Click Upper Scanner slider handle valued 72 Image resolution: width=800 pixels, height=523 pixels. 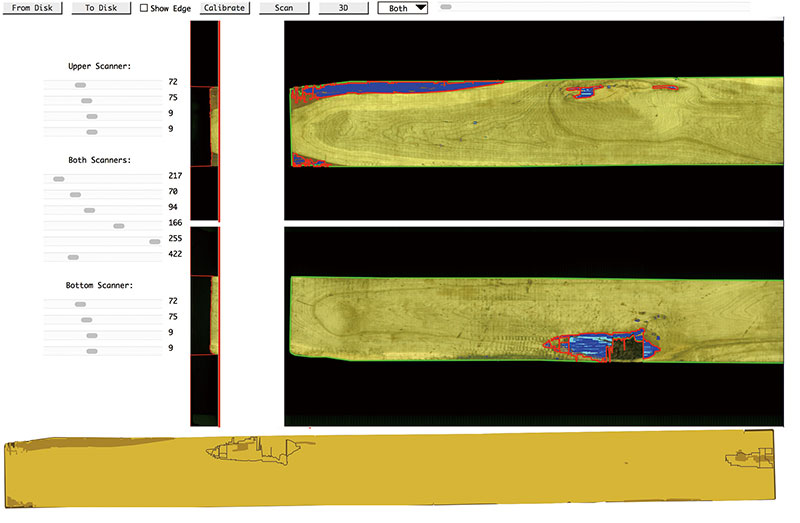80,85
